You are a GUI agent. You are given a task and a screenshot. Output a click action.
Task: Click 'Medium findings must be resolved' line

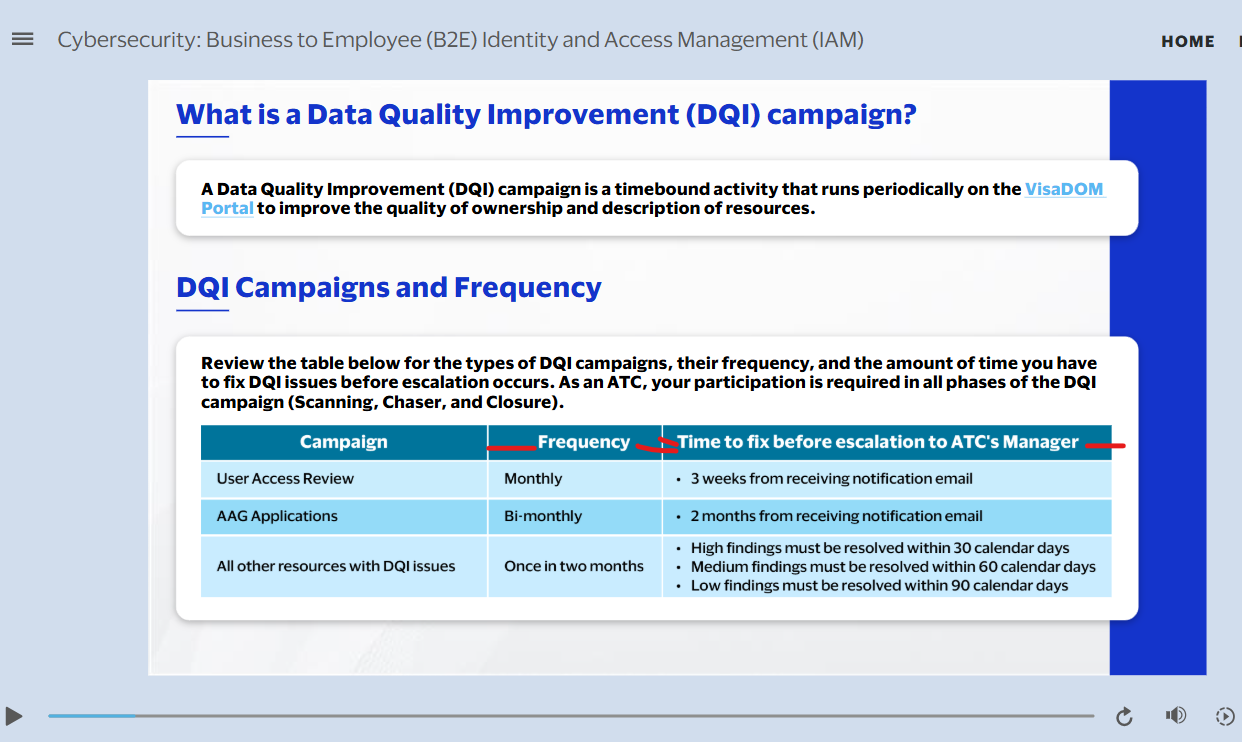893,567
